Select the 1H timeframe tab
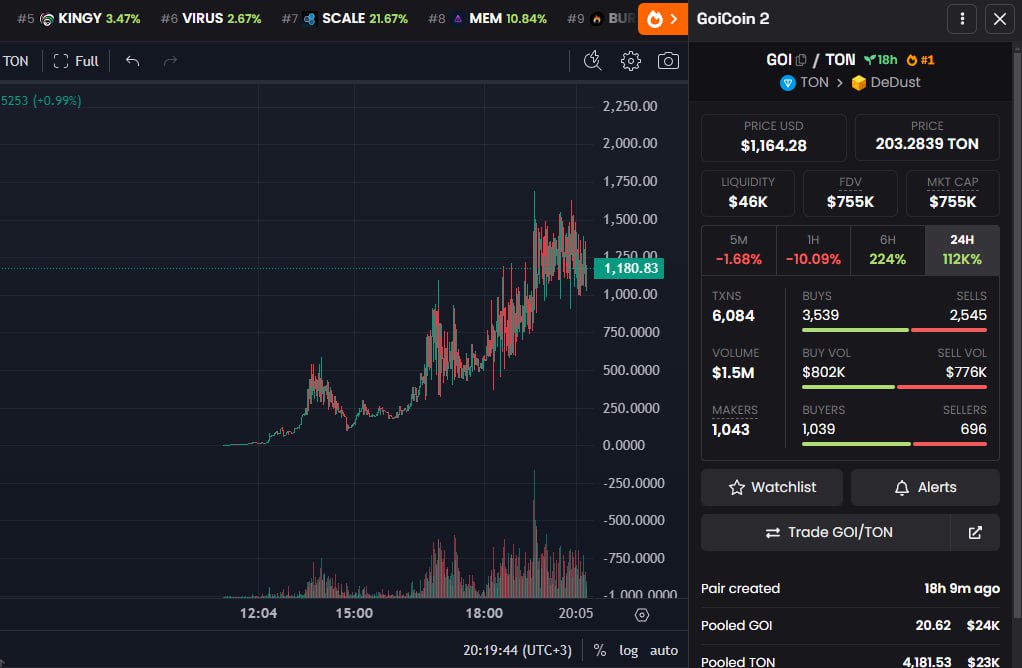Viewport: 1022px width, 668px height. (x=813, y=250)
